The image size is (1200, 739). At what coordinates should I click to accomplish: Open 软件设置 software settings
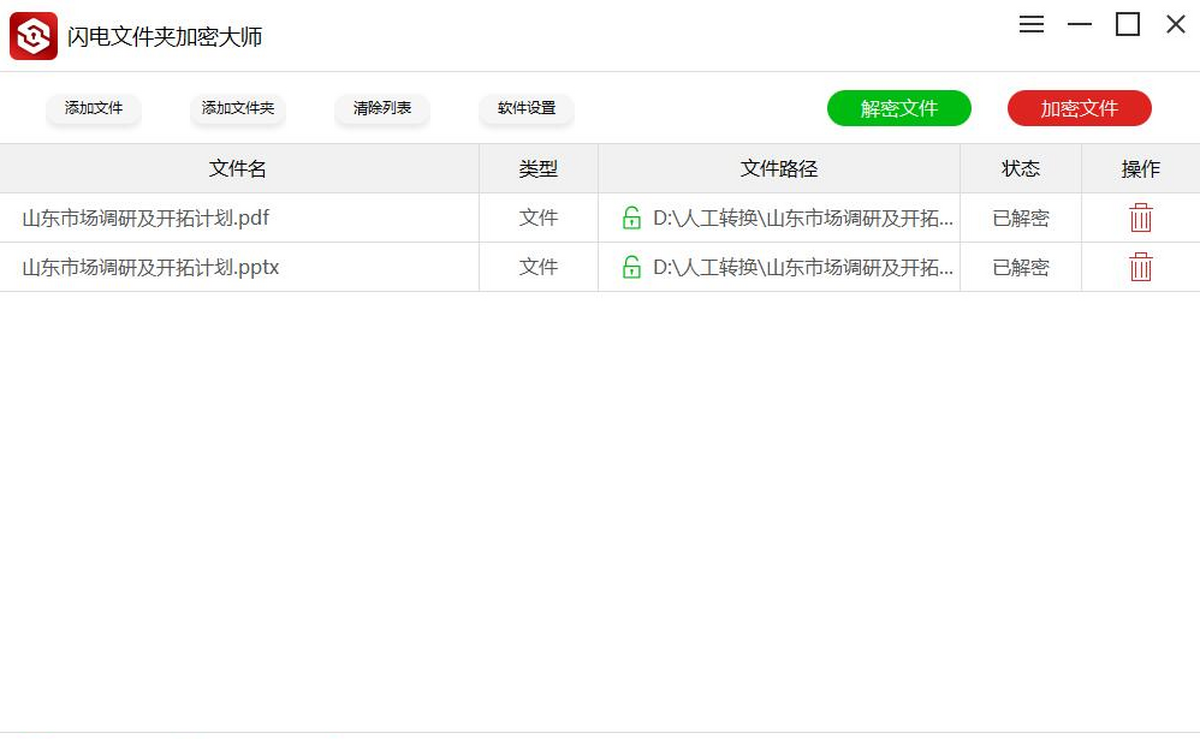[x=527, y=108]
